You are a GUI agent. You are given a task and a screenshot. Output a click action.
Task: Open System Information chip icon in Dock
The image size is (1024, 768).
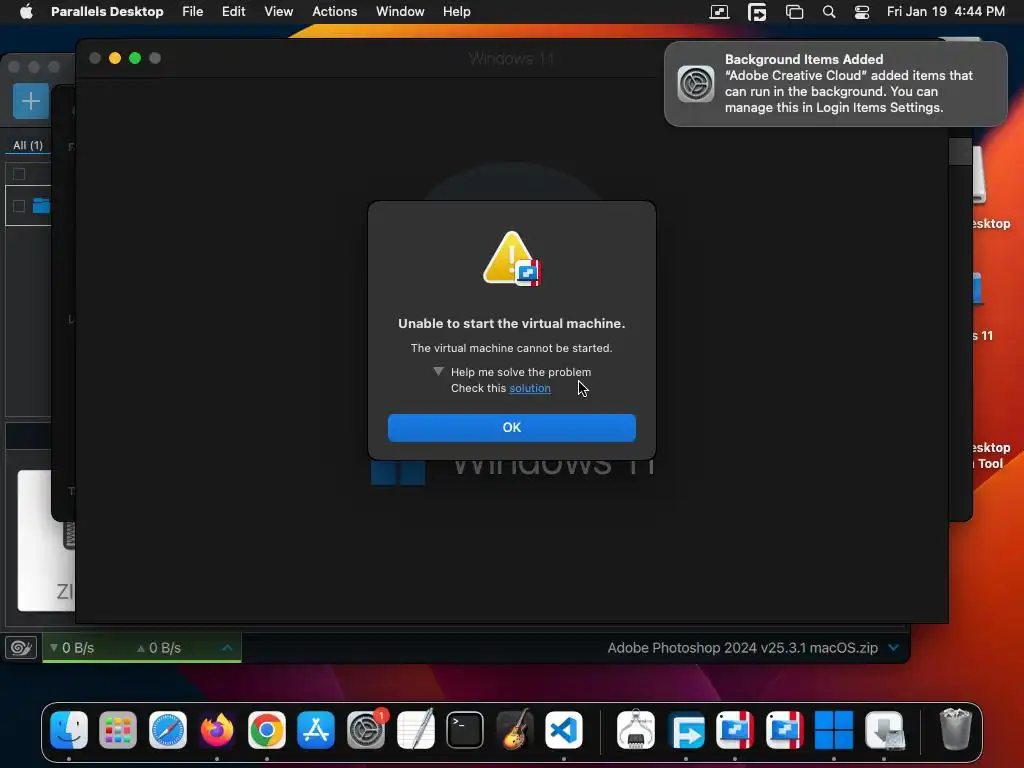point(636,729)
